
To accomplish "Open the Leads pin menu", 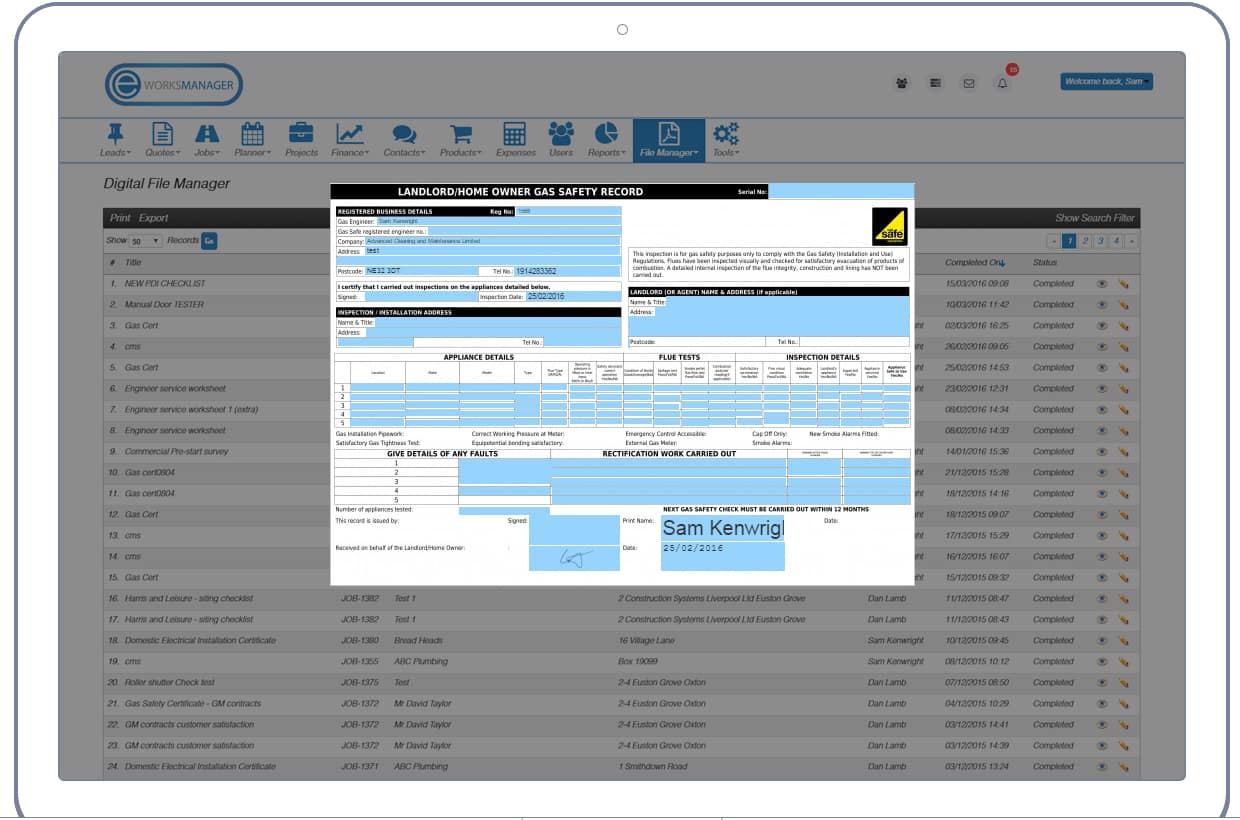I will click(115, 133).
